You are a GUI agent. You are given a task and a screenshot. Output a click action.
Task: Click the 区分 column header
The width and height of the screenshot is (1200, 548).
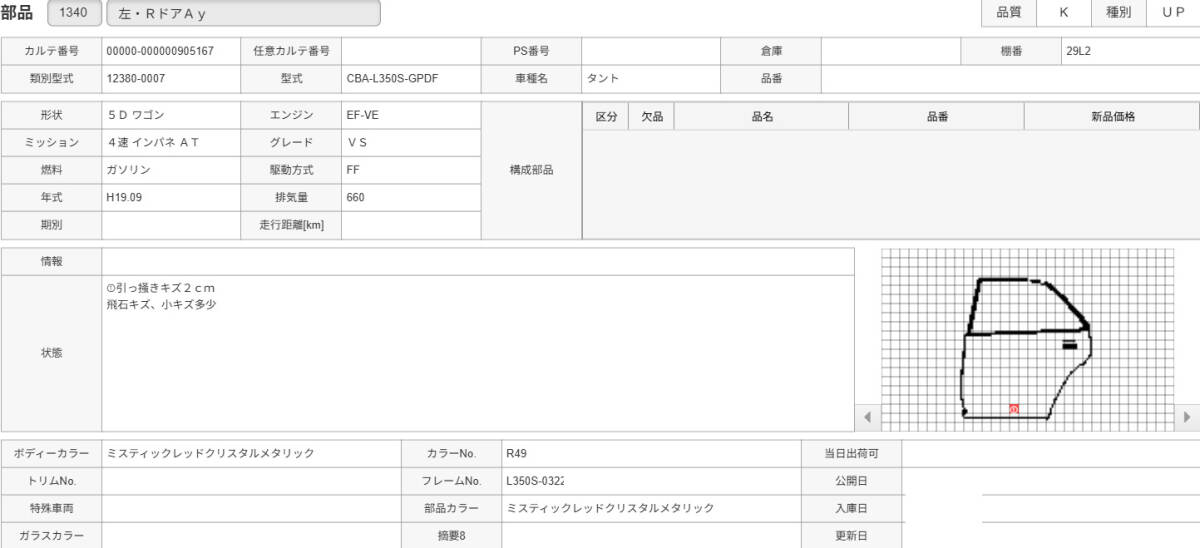point(606,116)
